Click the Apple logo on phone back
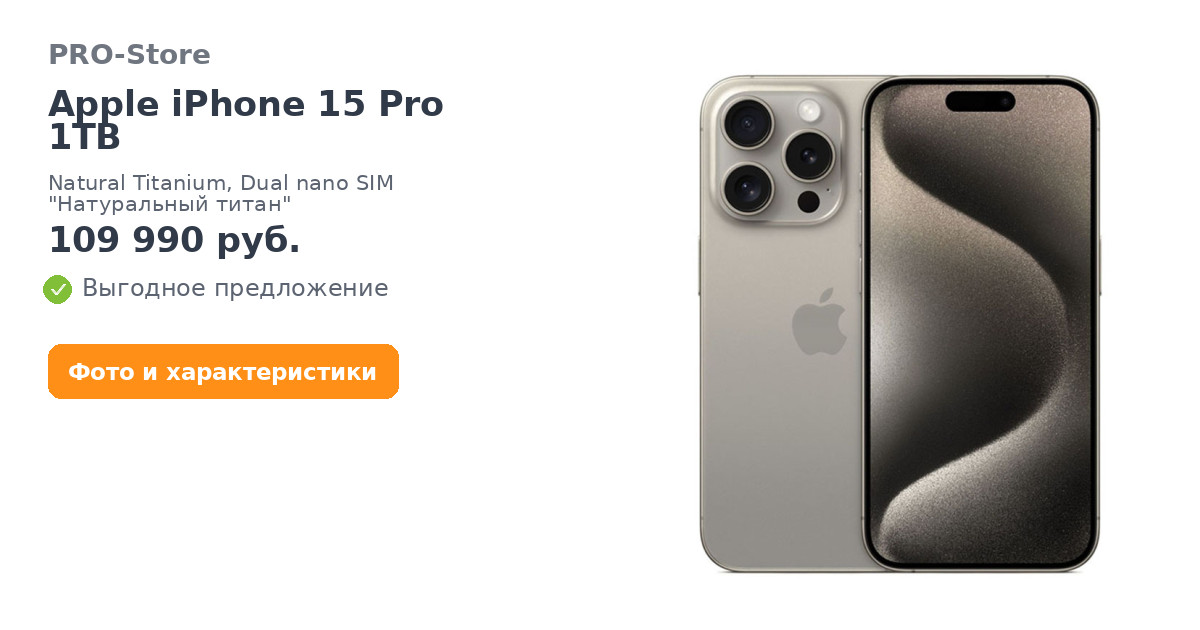The height and width of the screenshot is (630, 1200). 819,322
